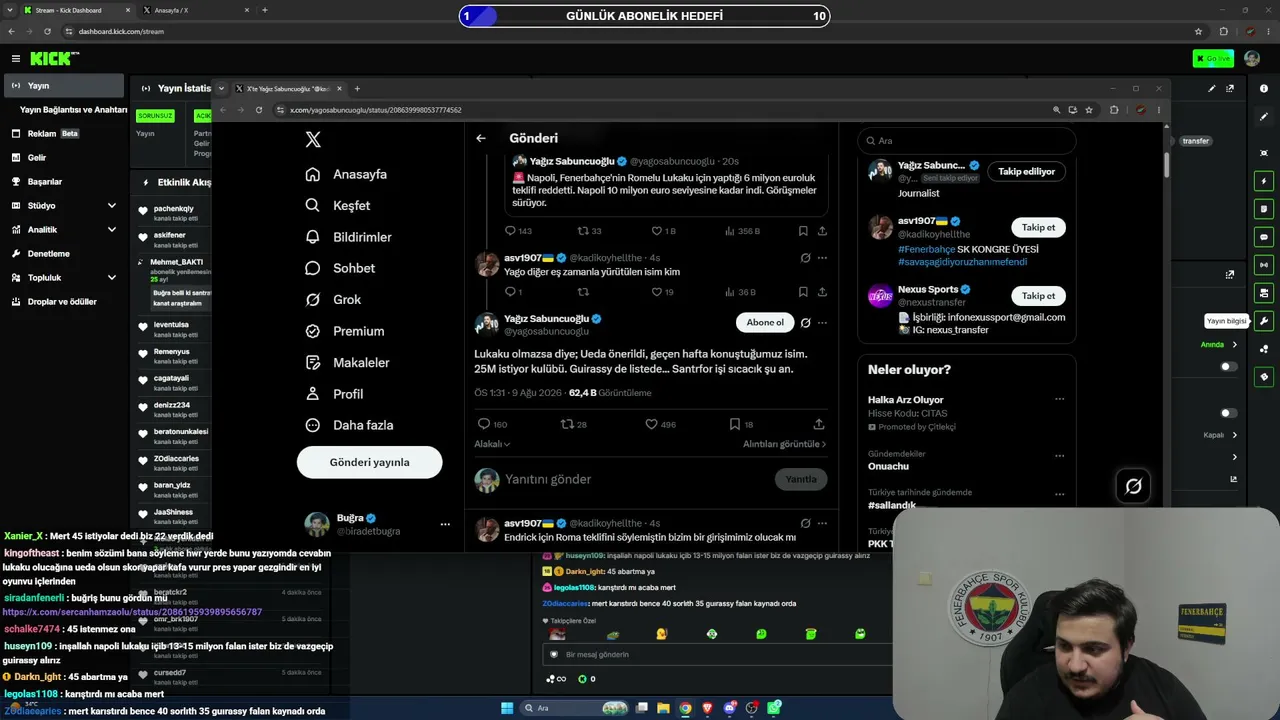Toggle the switch below Anında
Viewport: 1280px width, 720px height.
1228,367
